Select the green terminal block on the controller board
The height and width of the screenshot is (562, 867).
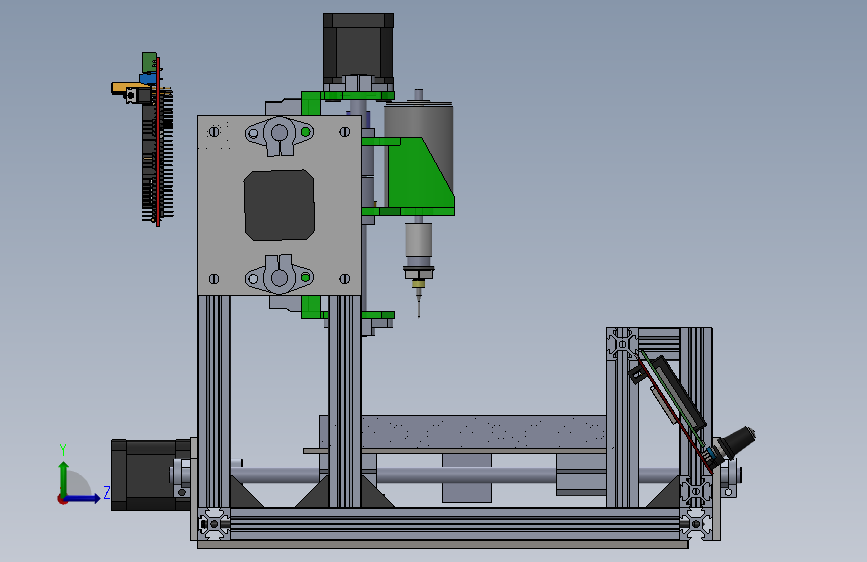[149, 63]
